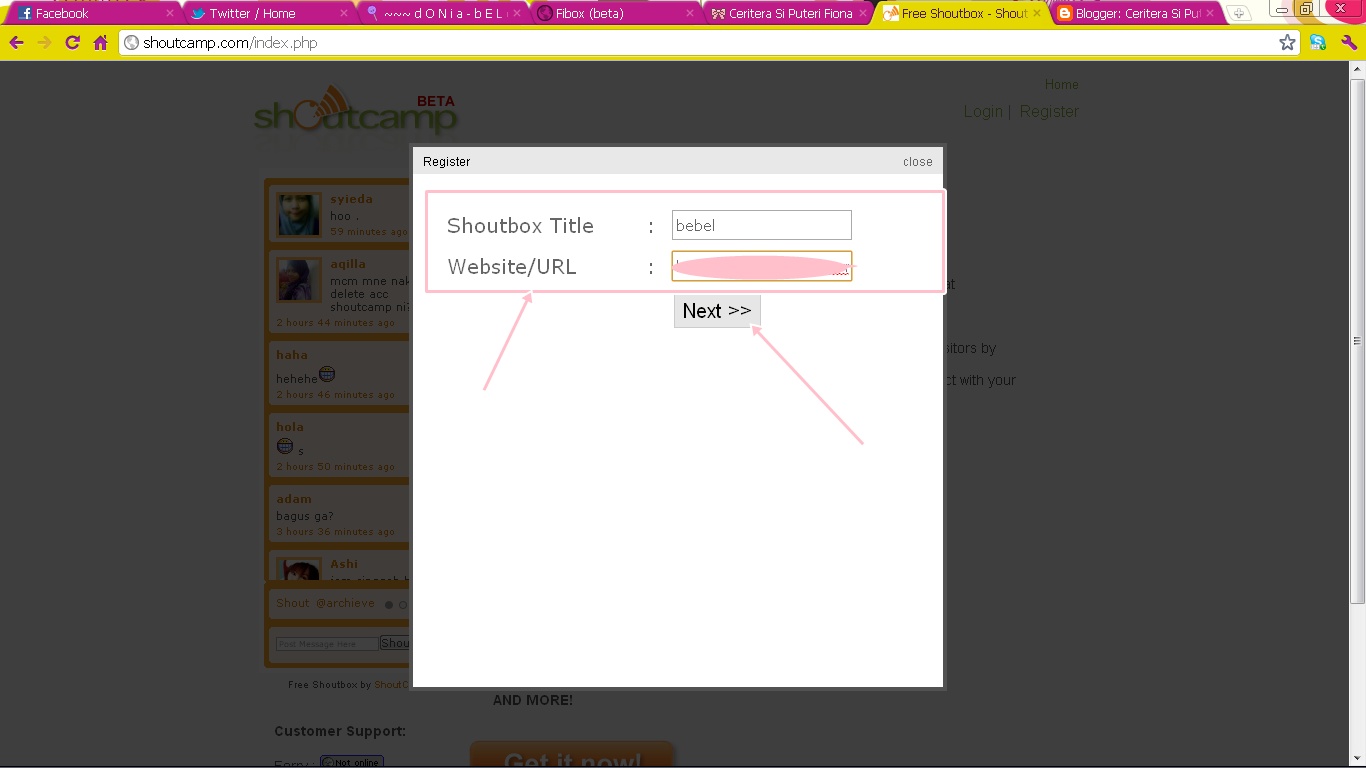Go back using the browser back arrow
Image resolution: width=1366 pixels, height=768 pixels.
[x=16, y=43]
